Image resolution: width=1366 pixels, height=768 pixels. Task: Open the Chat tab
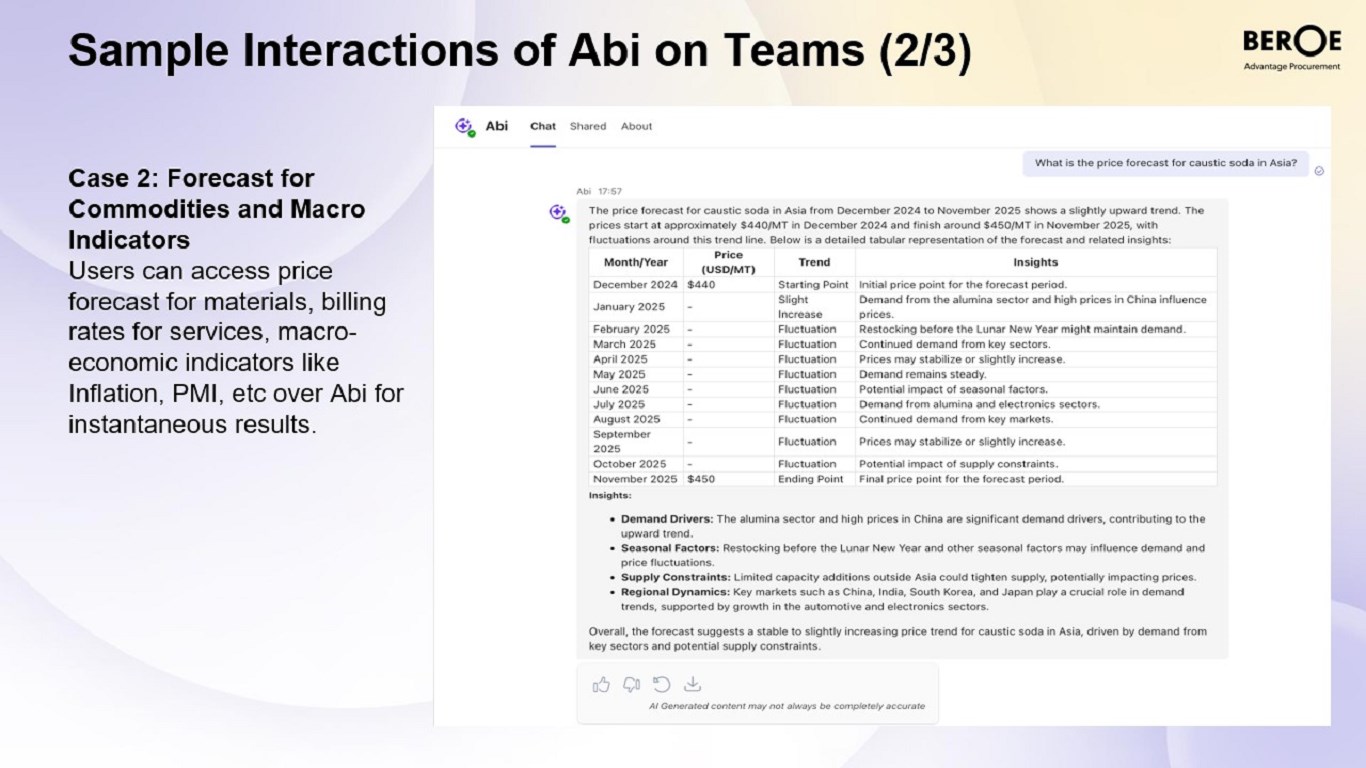click(543, 126)
